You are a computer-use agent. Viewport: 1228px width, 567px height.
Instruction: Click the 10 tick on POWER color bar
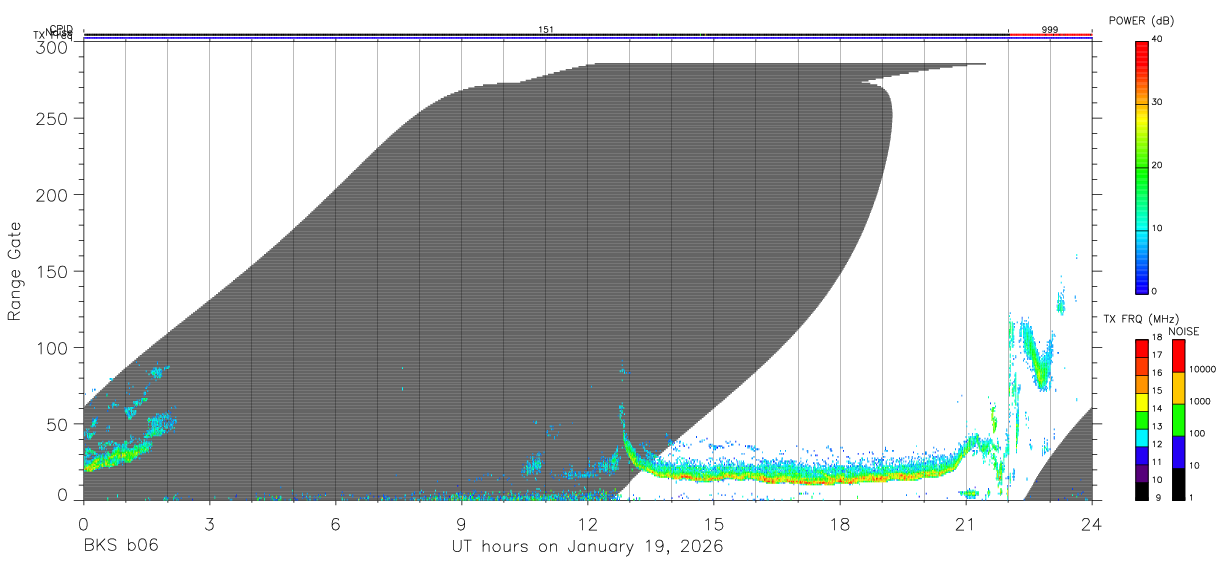pos(1159,229)
